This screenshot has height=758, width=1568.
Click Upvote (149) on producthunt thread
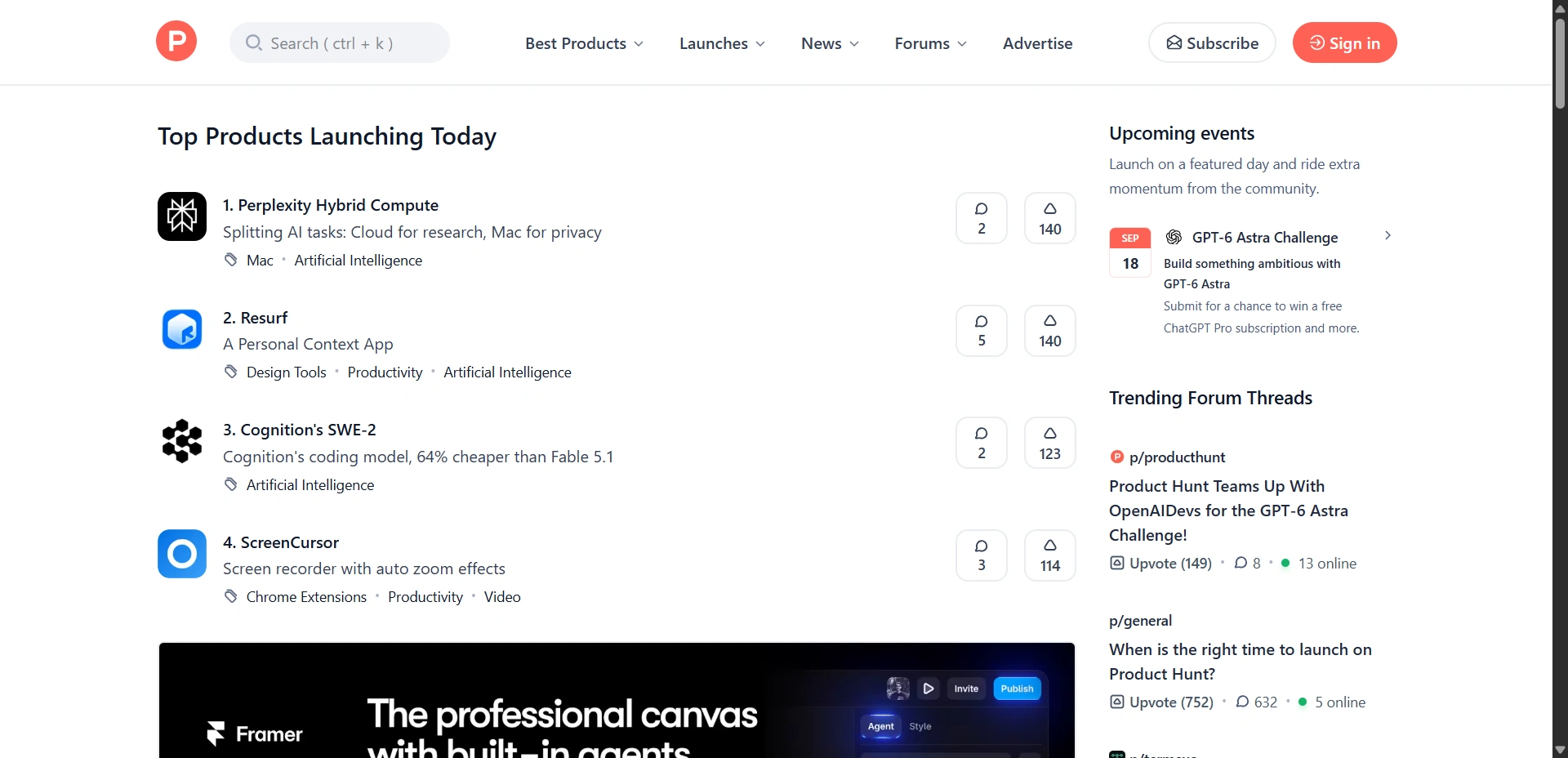point(1160,564)
